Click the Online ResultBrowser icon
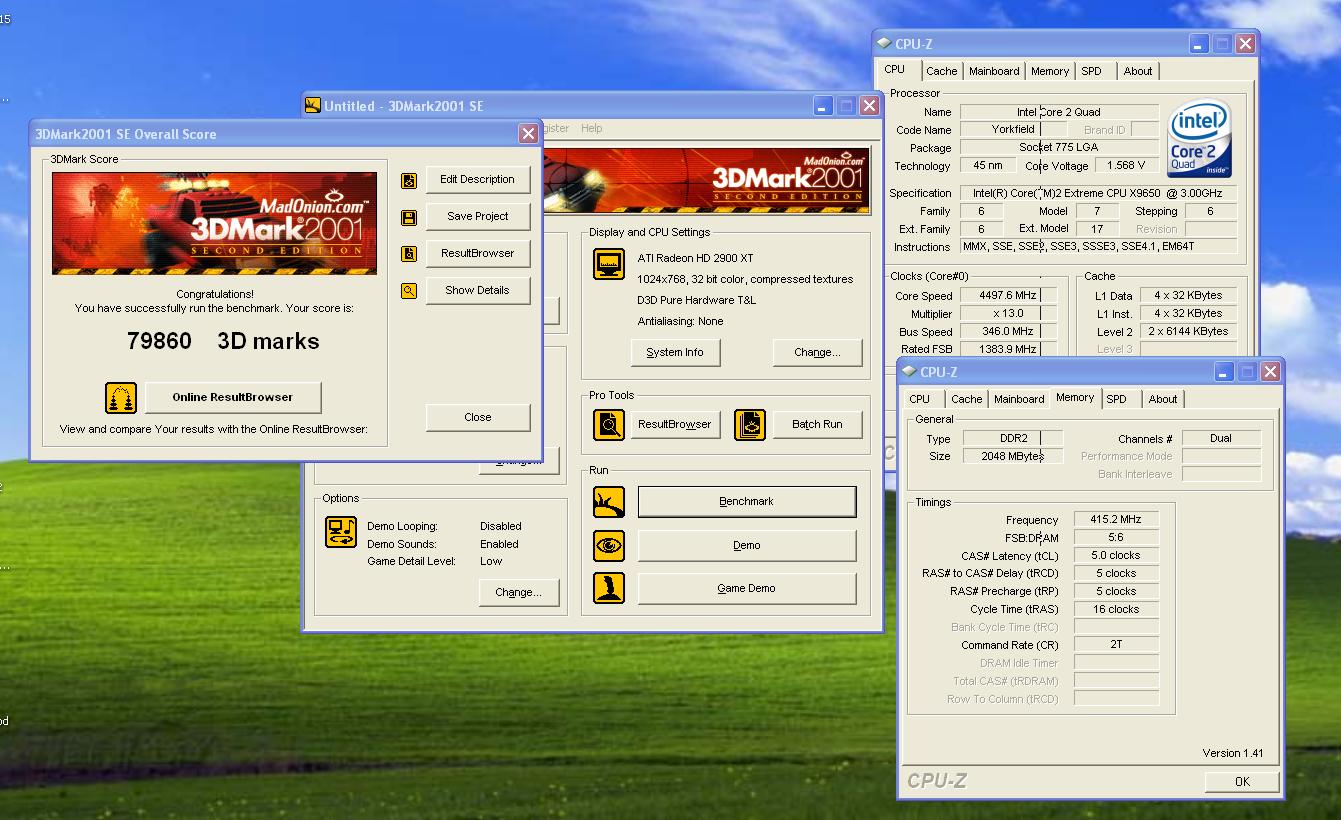Image resolution: width=1341 pixels, height=820 pixels. (121, 397)
